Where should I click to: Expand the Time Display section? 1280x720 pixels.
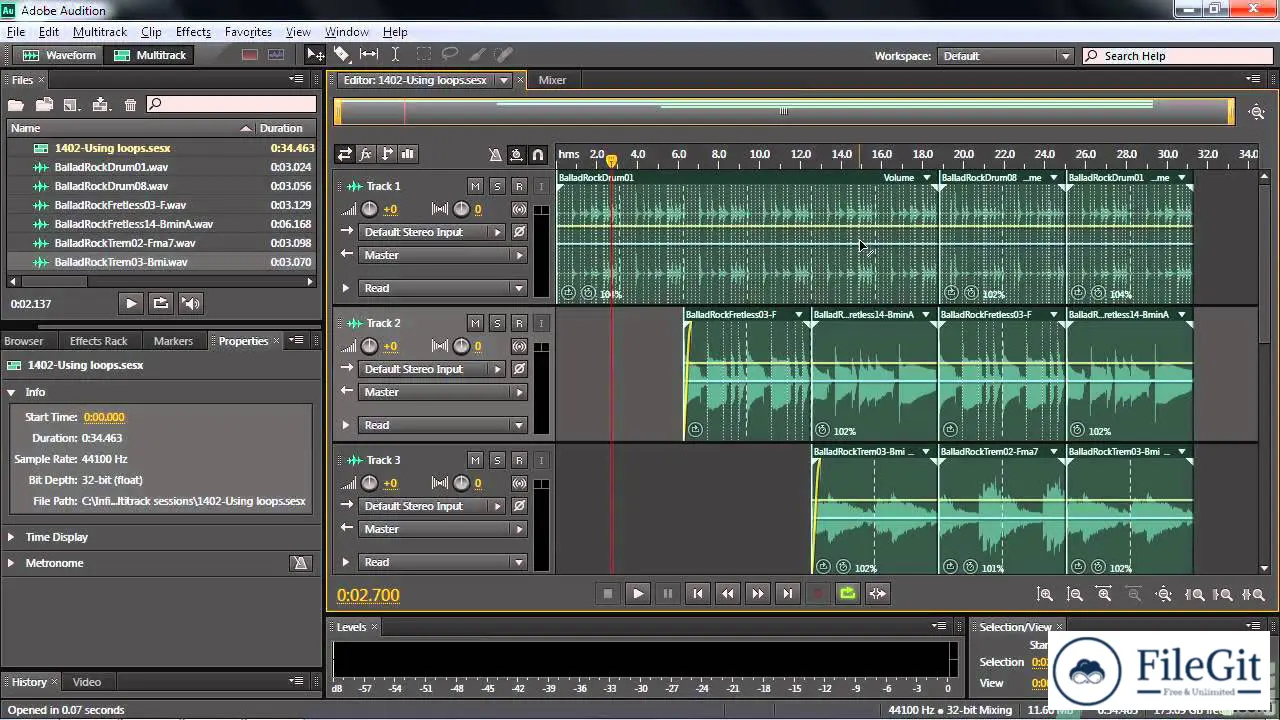pyautogui.click(x=11, y=537)
